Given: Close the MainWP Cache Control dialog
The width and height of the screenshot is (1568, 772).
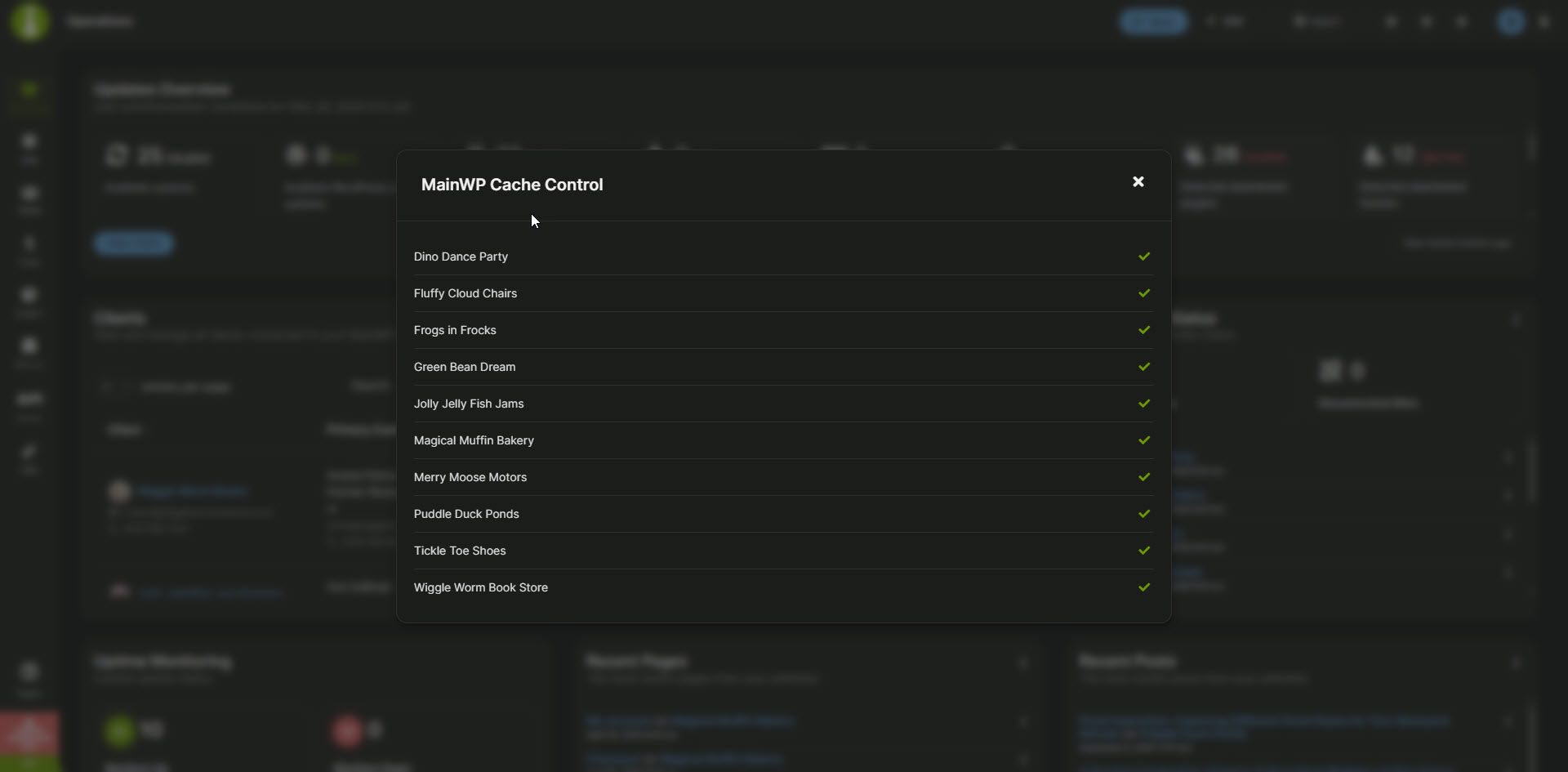Looking at the screenshot, I should tap(1138, 181).
